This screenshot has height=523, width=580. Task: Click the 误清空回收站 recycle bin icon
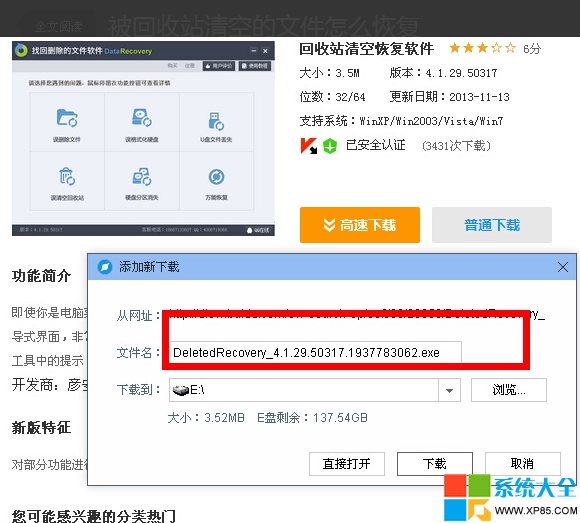pyautogui.click(x=67, y=176)
